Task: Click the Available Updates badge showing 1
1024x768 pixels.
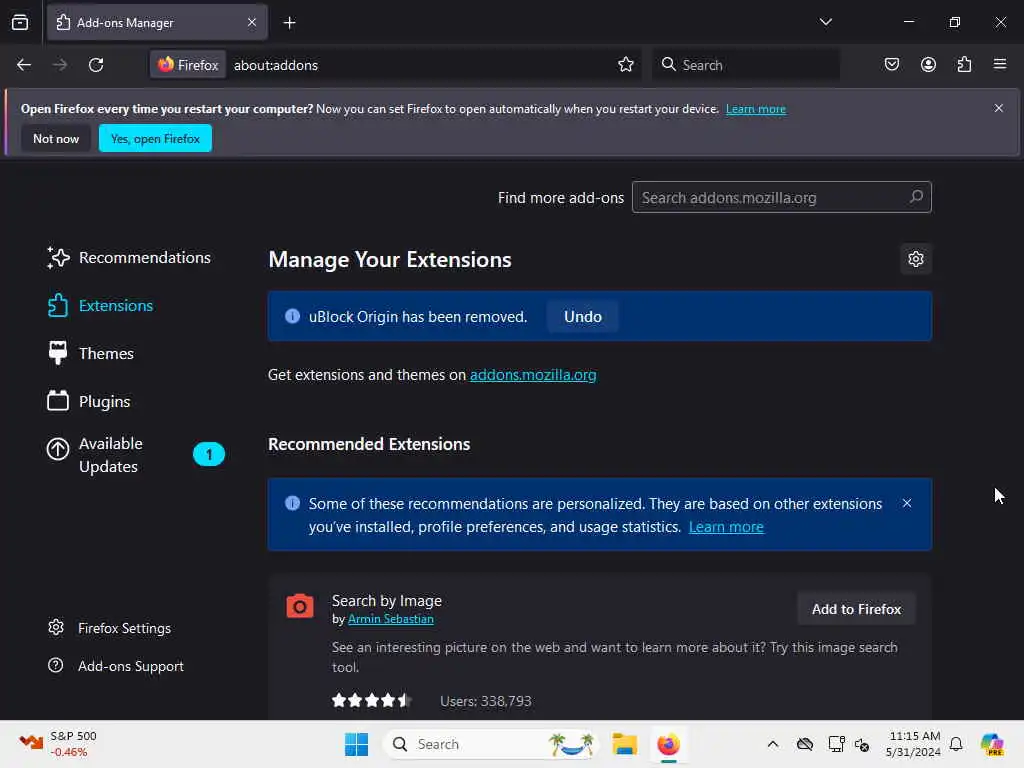Action: (x=209, y=455)
